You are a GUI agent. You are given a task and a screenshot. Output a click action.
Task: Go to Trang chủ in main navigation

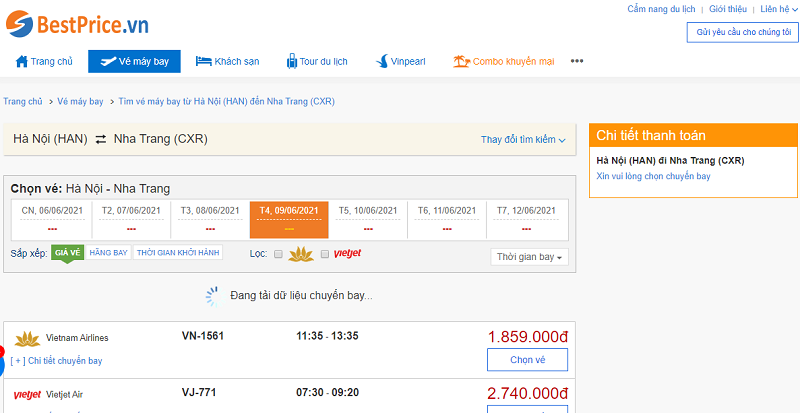[44, 62]
